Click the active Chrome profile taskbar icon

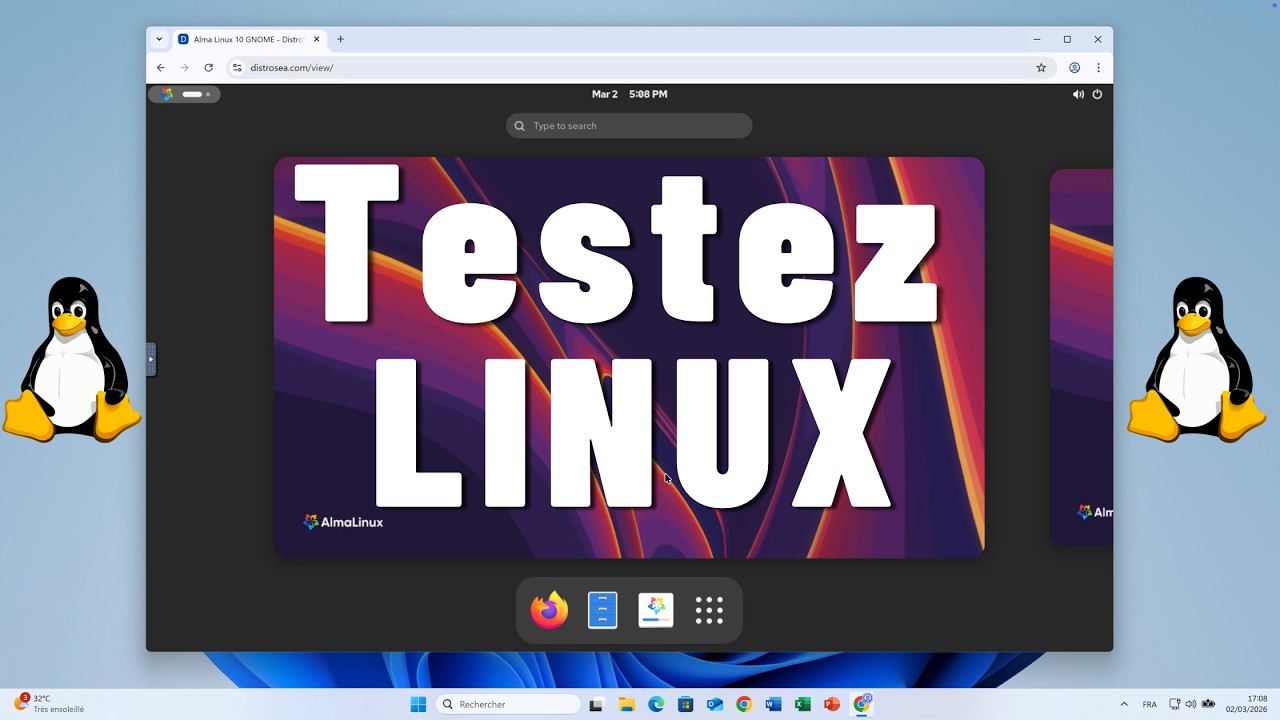pyautogui.click(x=862, y=704)
